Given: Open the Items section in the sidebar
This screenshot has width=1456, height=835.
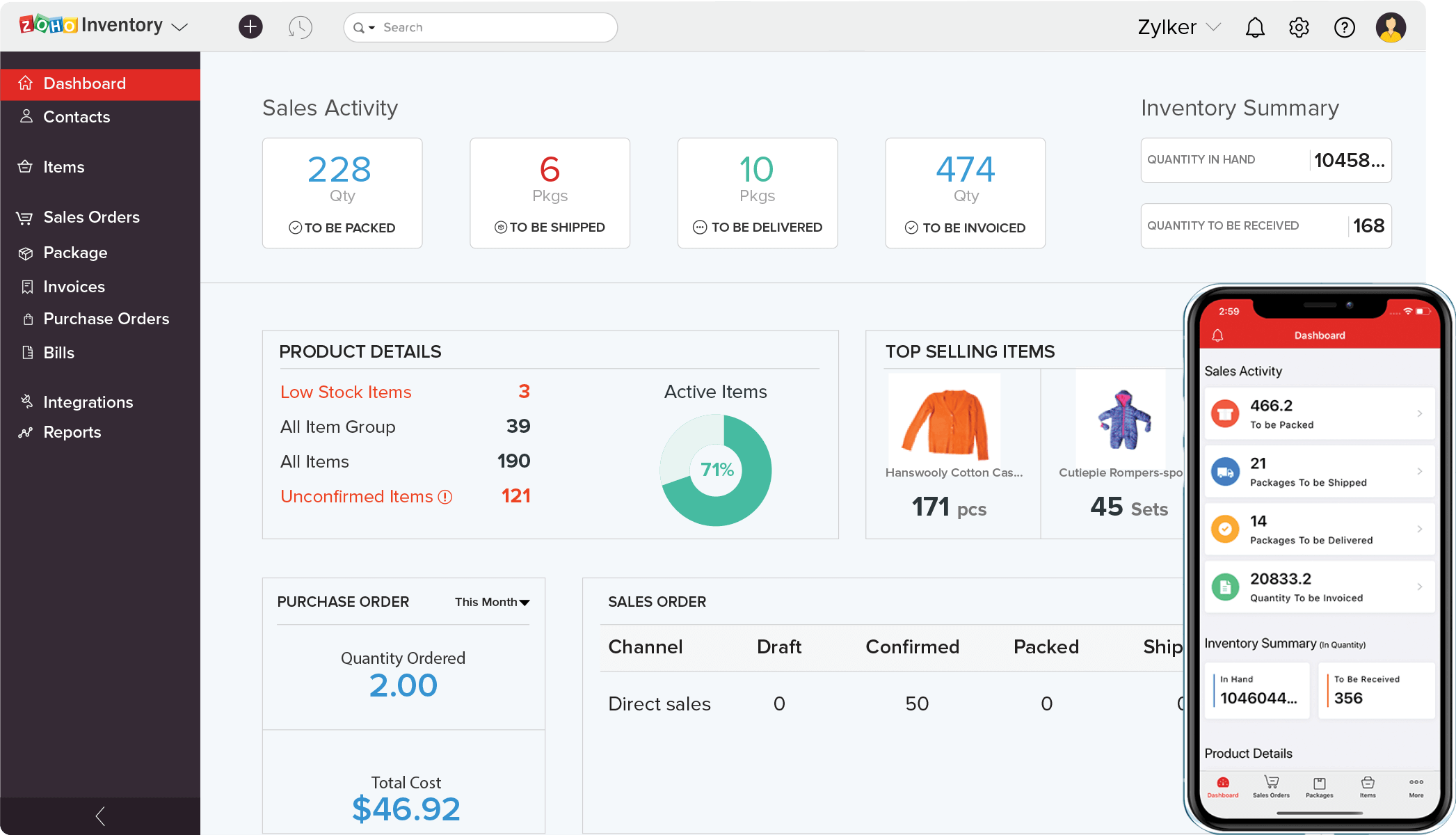Looking at the screenshot, I should click(x=63, y=166).
